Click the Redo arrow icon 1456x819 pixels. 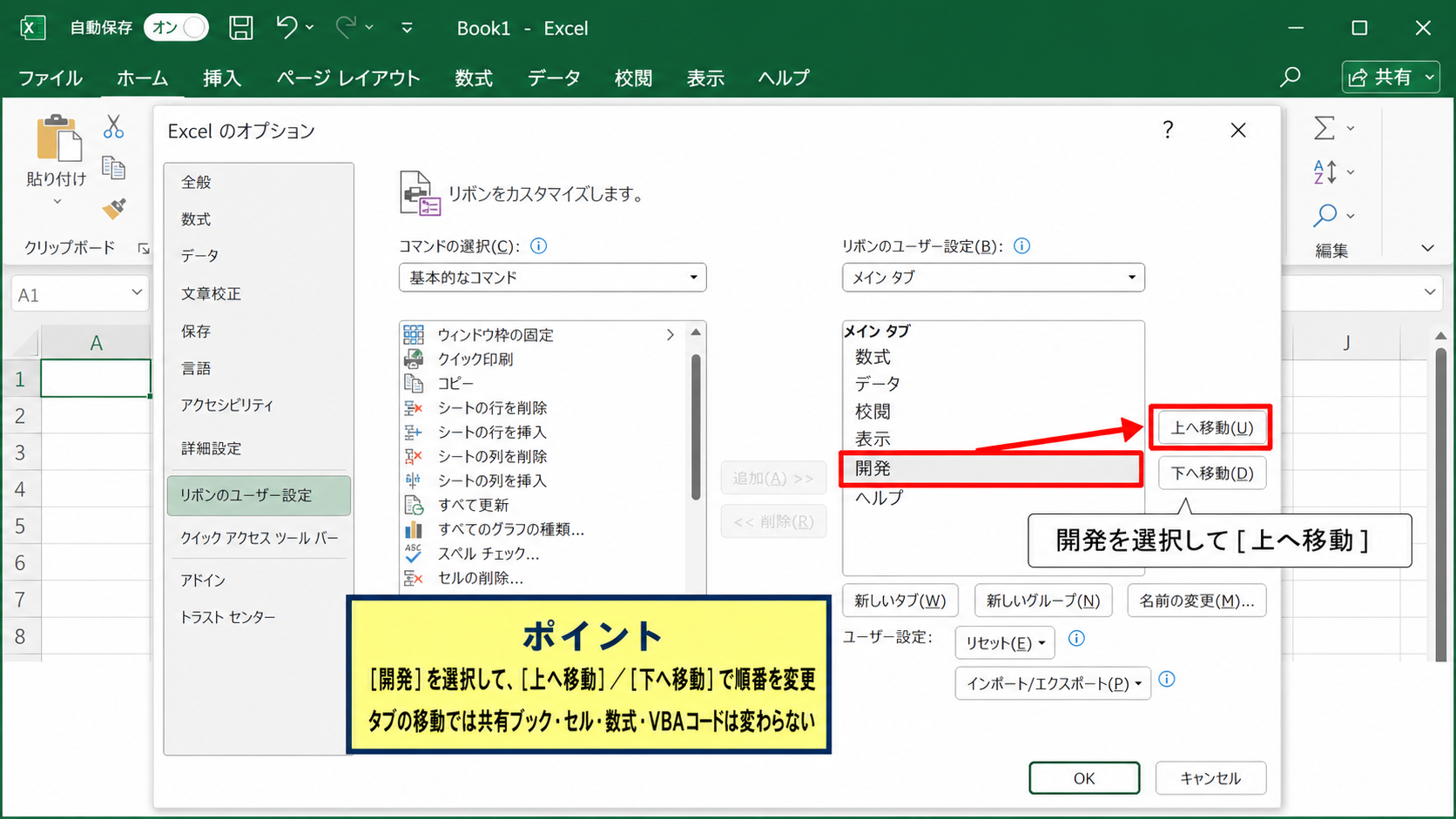[346, 28]
